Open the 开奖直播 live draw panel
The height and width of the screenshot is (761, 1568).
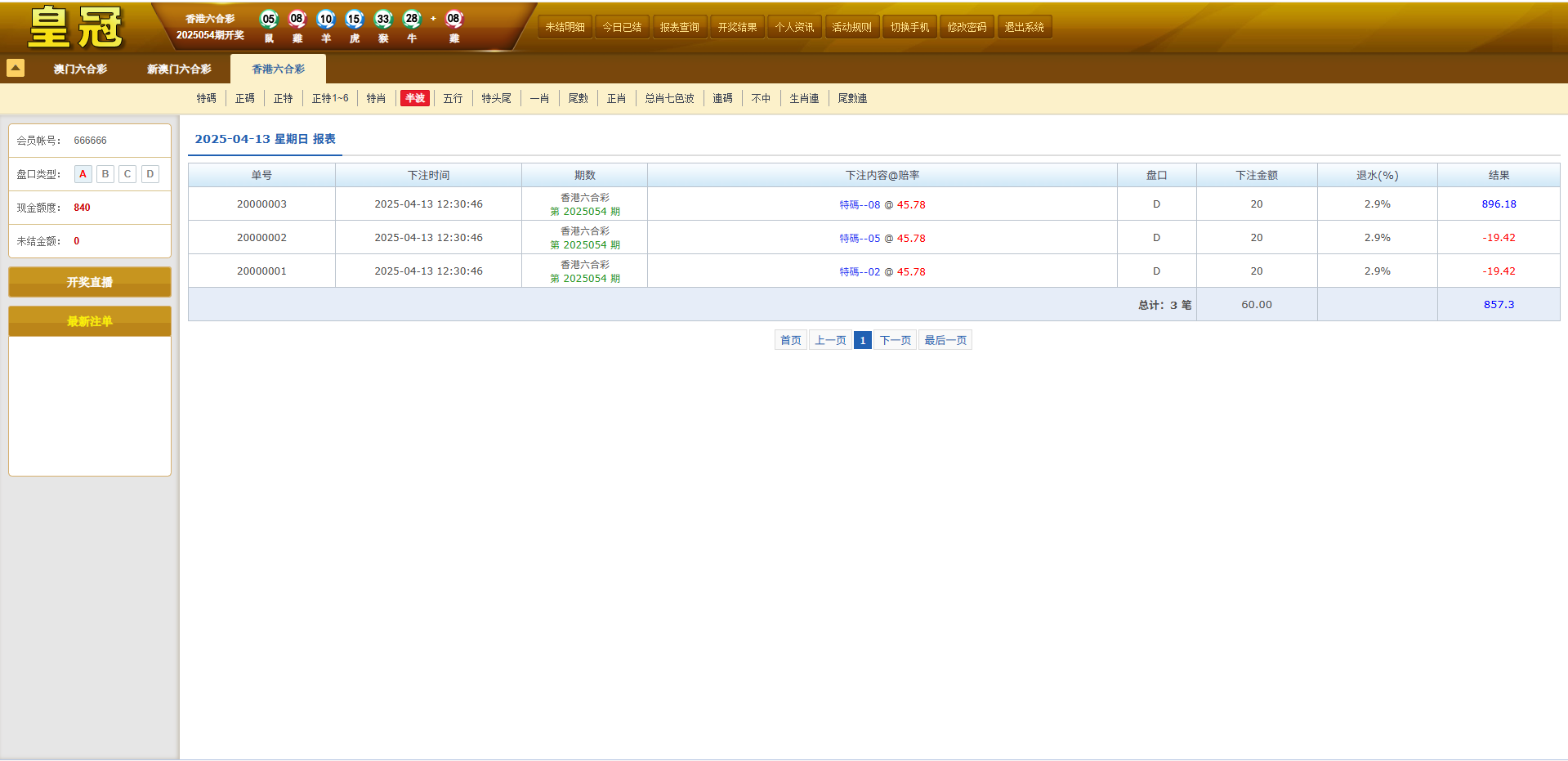pyautogui.click(x=89, y=281)
